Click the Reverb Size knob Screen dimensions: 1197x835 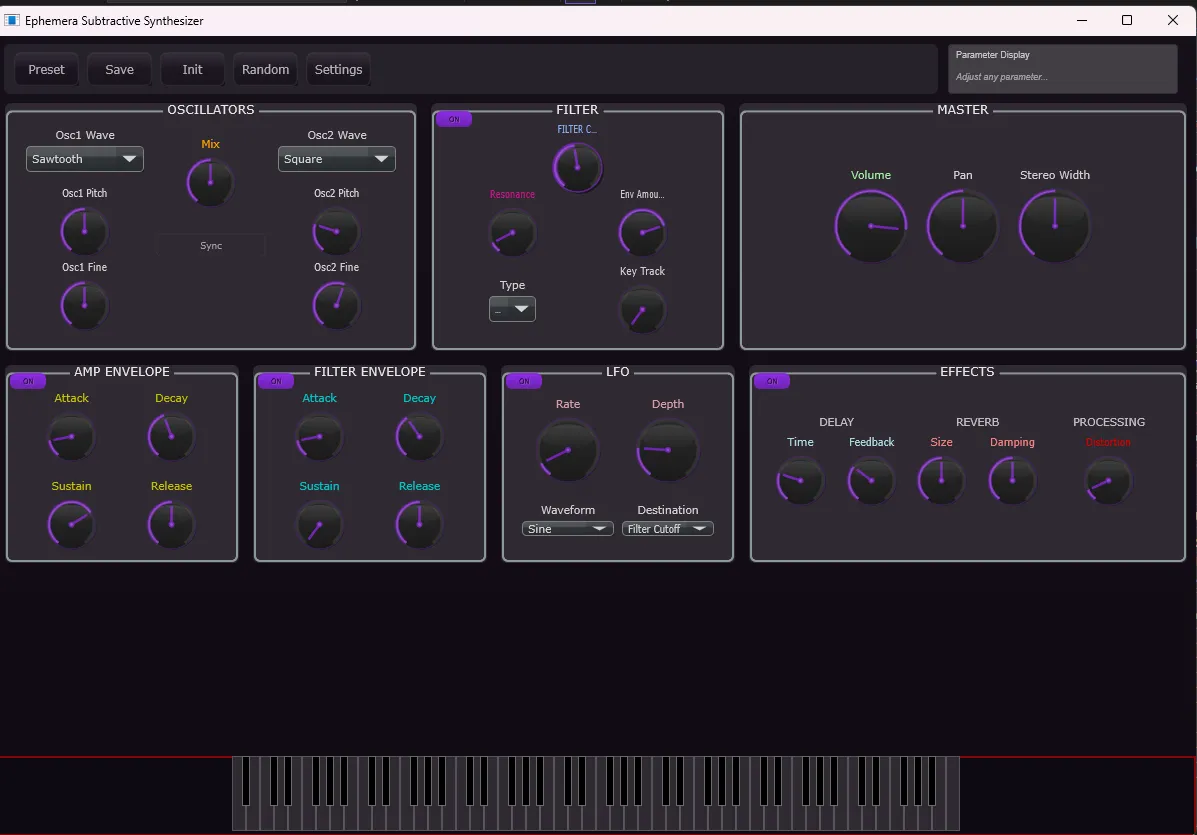[941, 480]
